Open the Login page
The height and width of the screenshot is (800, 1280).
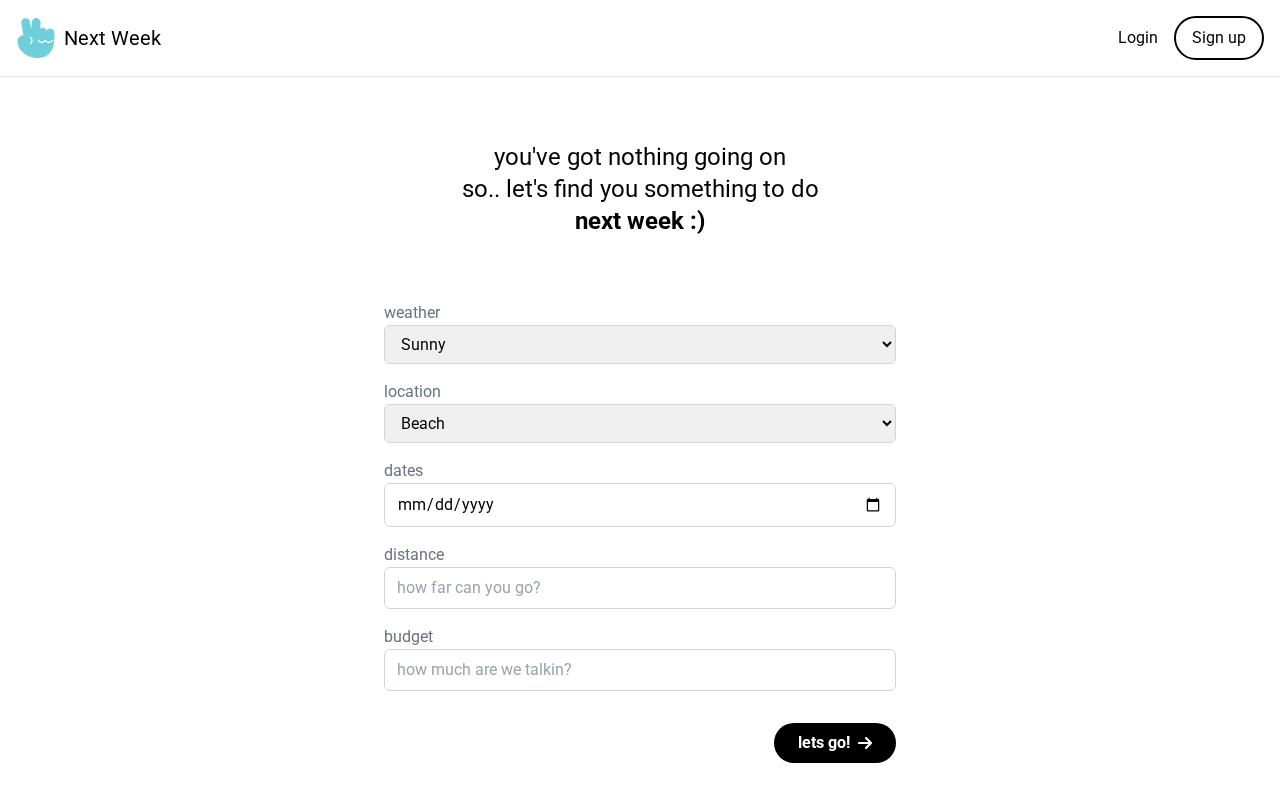pyautogui.click(x=1137, y=38)
